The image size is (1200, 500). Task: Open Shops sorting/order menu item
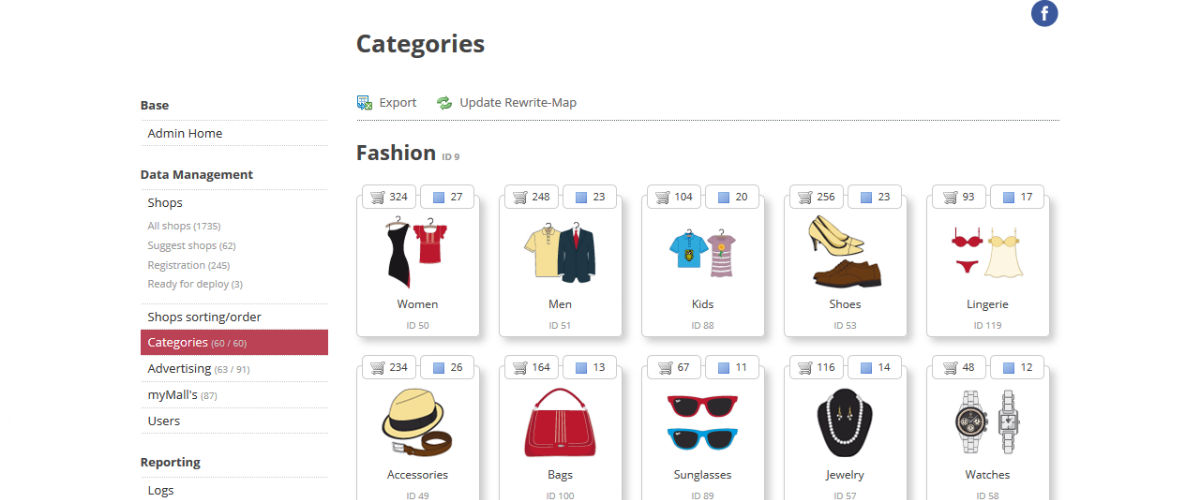click(204, 317)
